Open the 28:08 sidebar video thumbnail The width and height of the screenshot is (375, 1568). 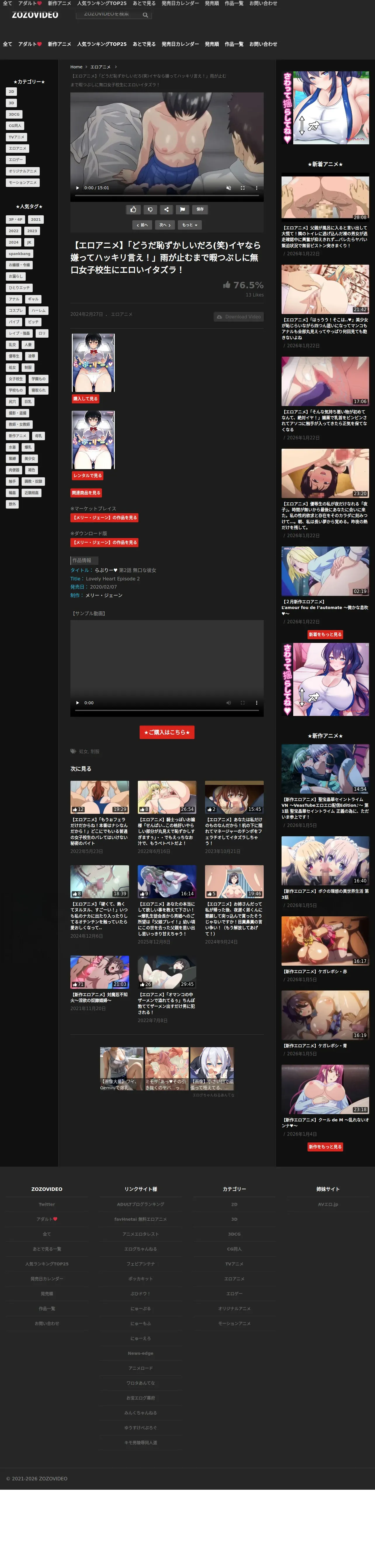(x=325, y=198)
